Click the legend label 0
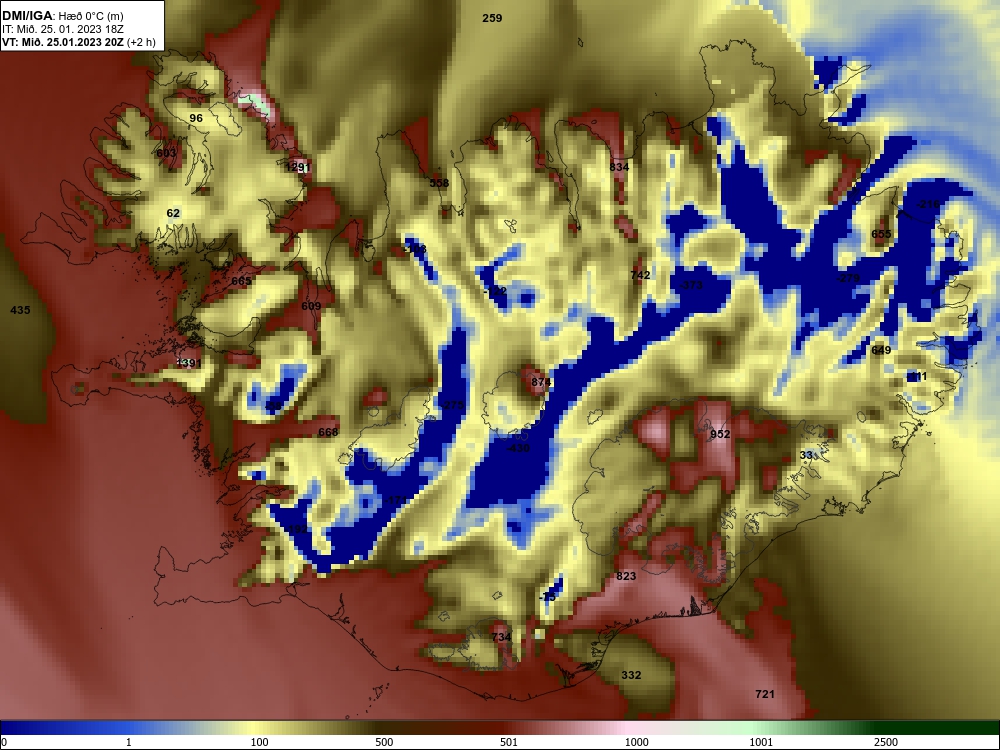The width and height of the screenshot is (1000, 750). click(4, 742)
